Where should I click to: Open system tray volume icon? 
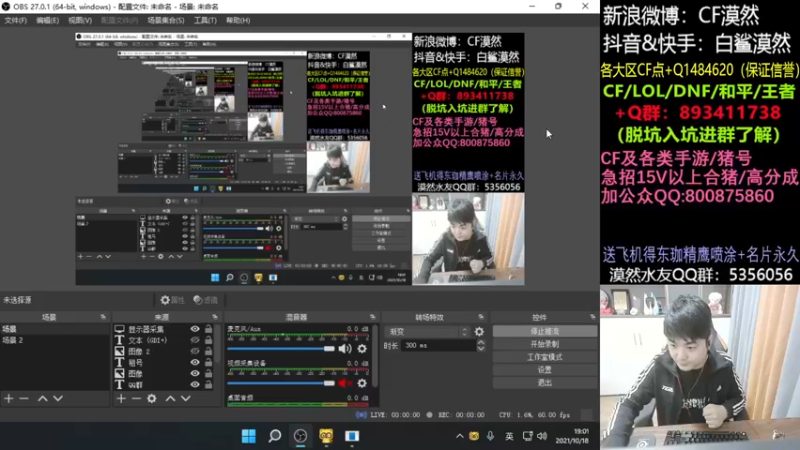click(x=542, y=436)
